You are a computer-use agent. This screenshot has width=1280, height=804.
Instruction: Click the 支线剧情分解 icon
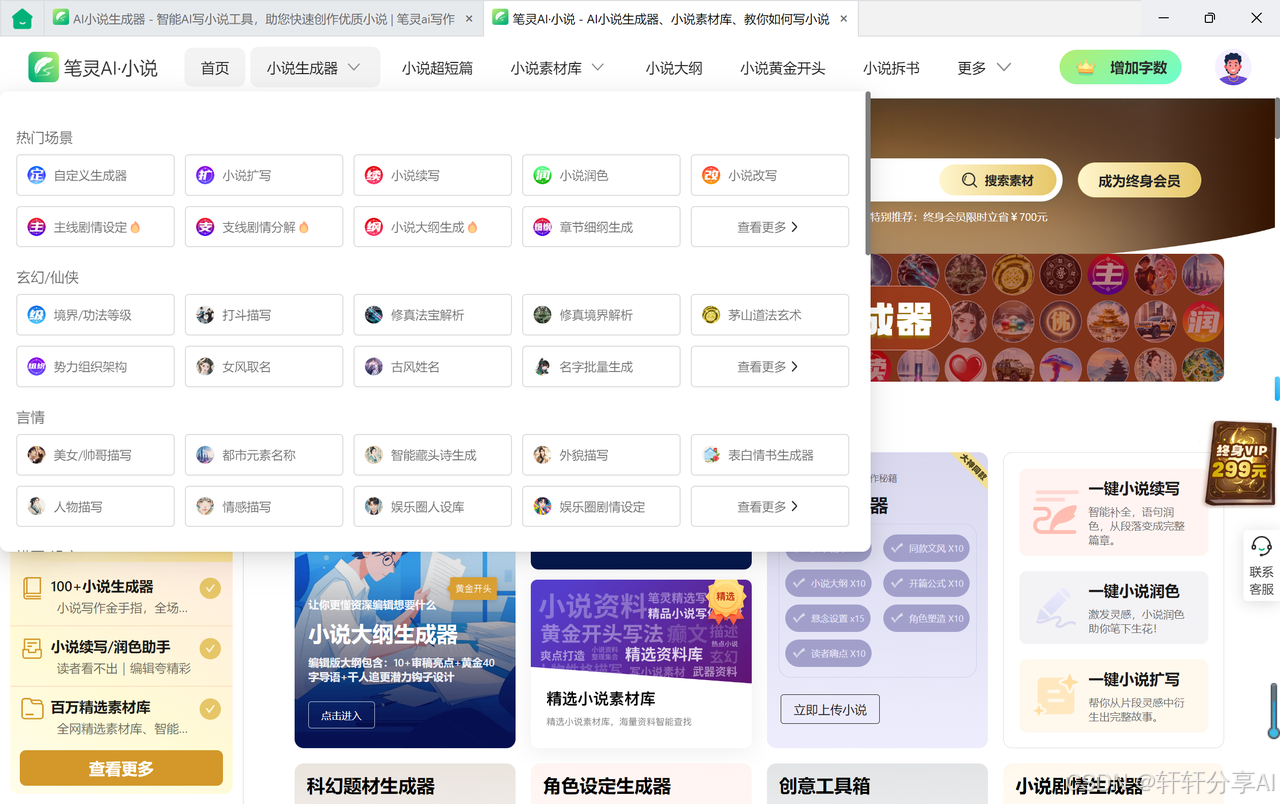pyautogui.click(x=205, y=227)
